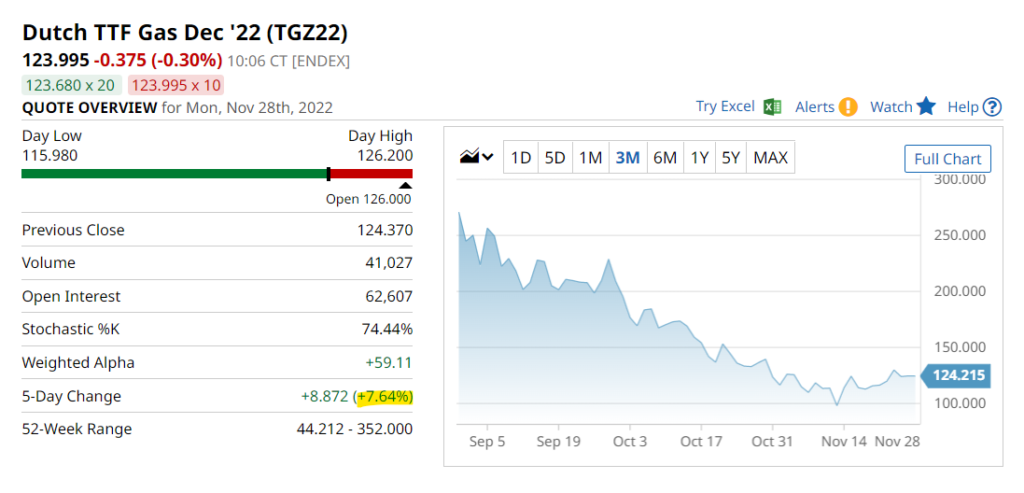Click the orange Alerts exclamation icon
1024x493 pixels.
pos(848,107)
